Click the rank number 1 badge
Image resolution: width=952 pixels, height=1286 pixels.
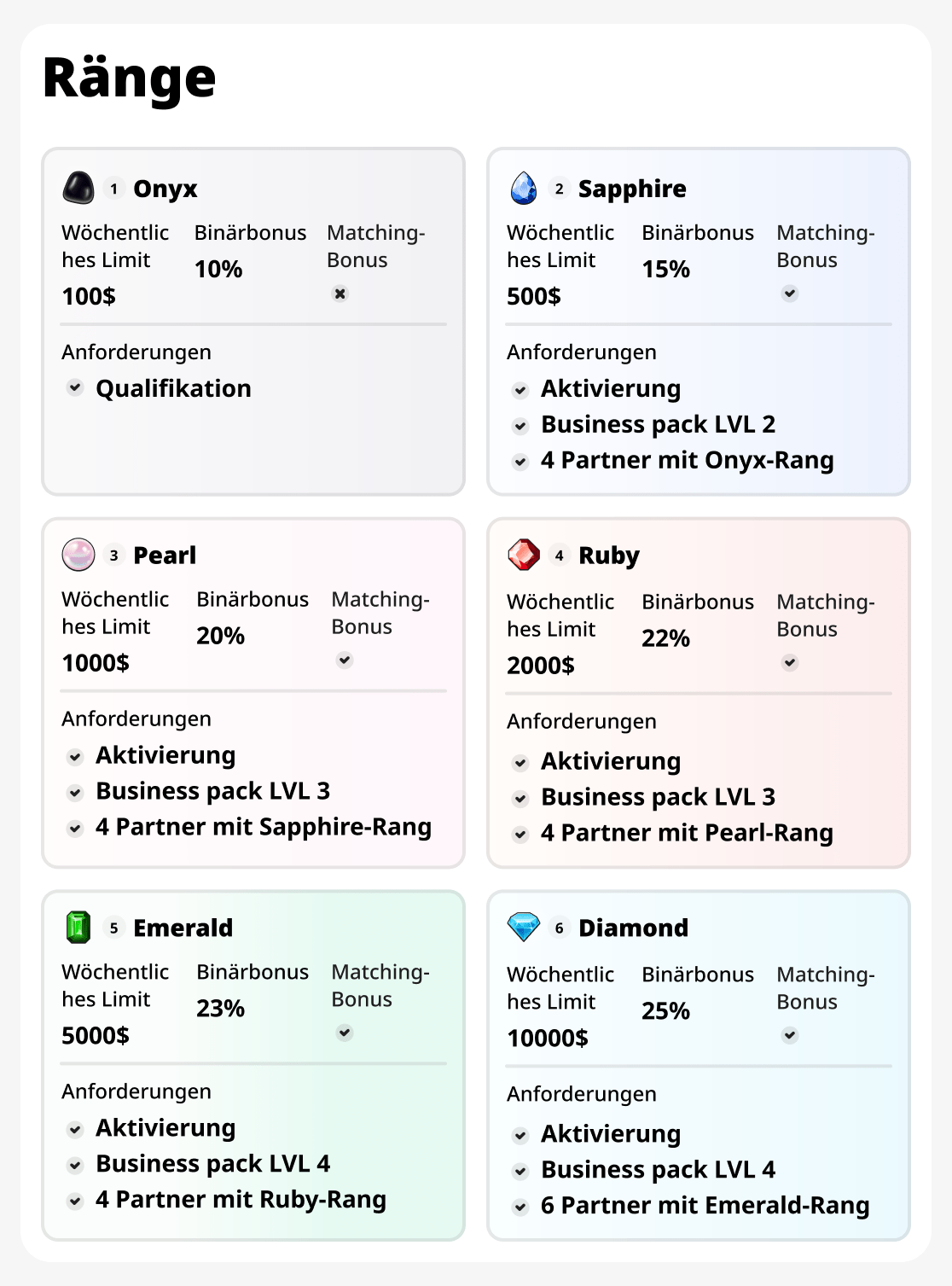tap(114, 189)
